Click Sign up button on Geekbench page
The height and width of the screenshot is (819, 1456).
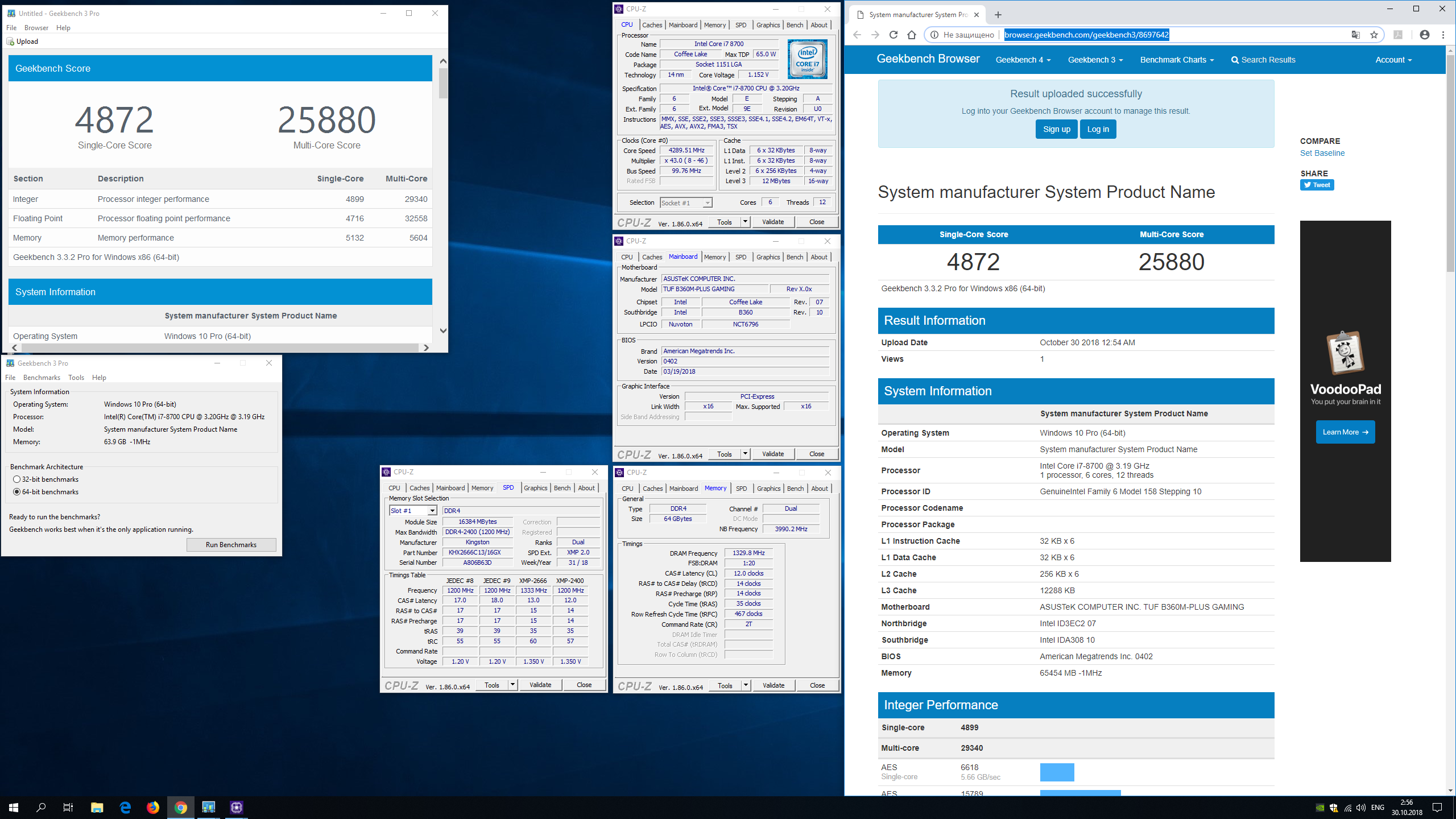1056,129
